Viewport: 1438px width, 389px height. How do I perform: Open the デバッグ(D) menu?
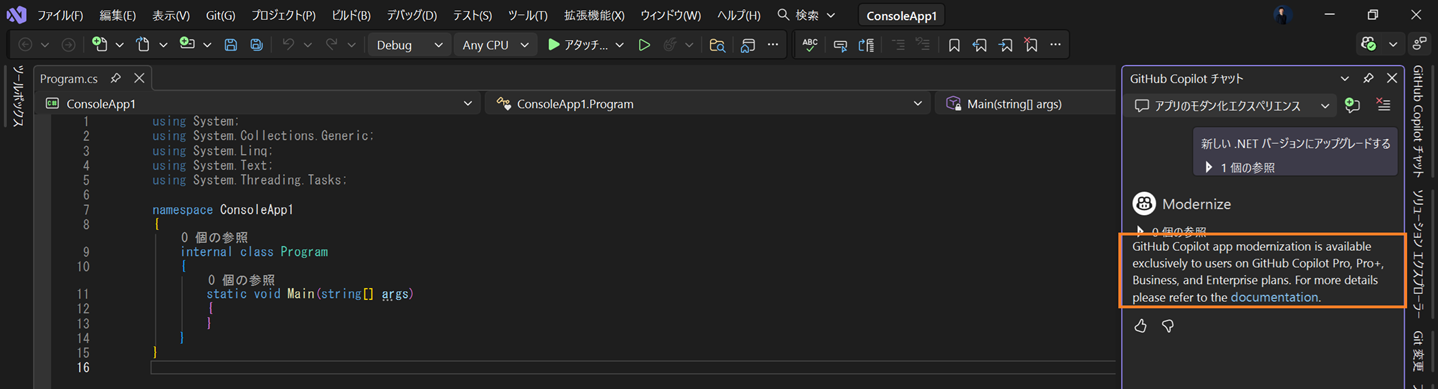tap(412, 16)
